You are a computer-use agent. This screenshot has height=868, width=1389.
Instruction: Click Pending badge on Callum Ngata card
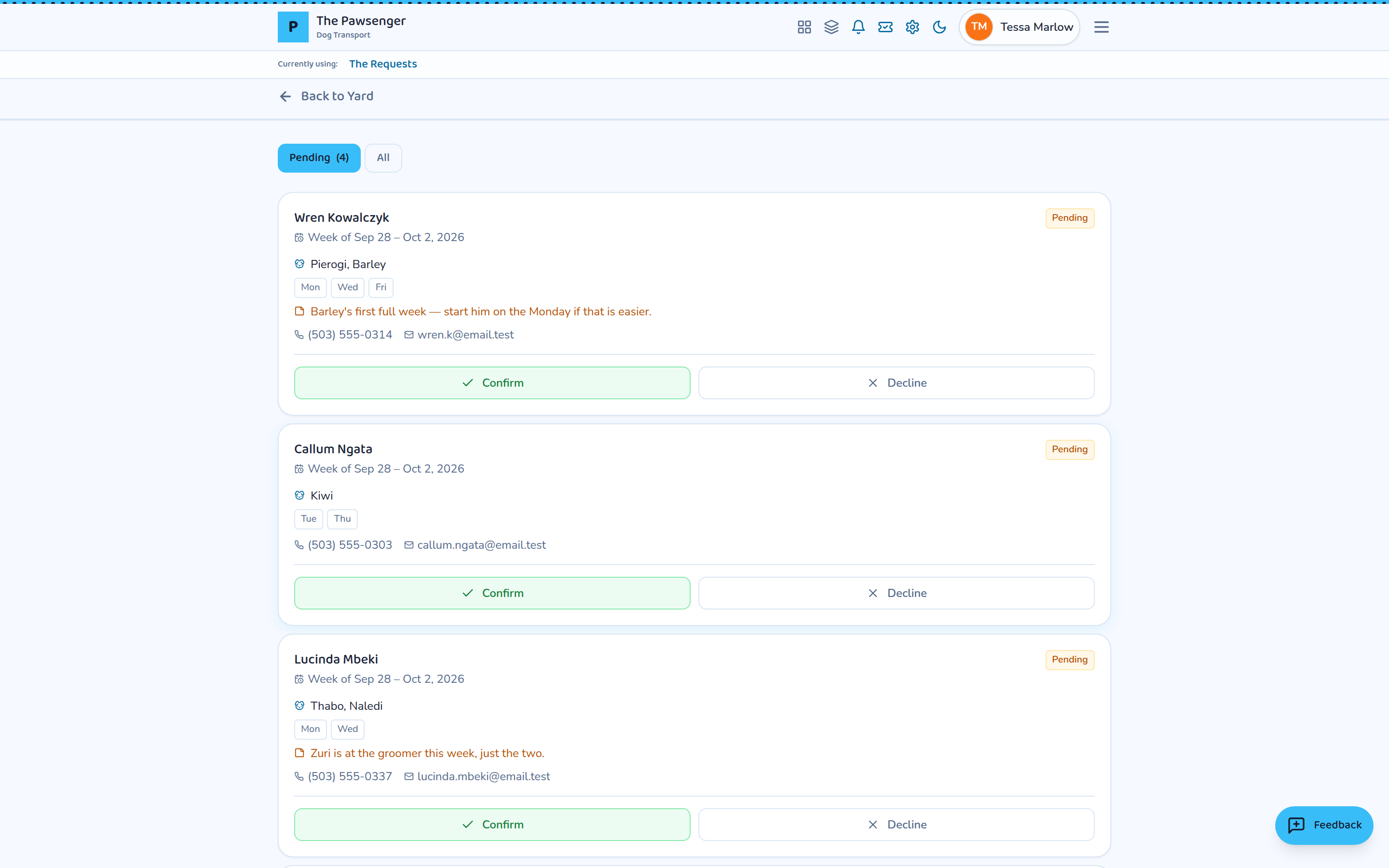[1069, 449]
